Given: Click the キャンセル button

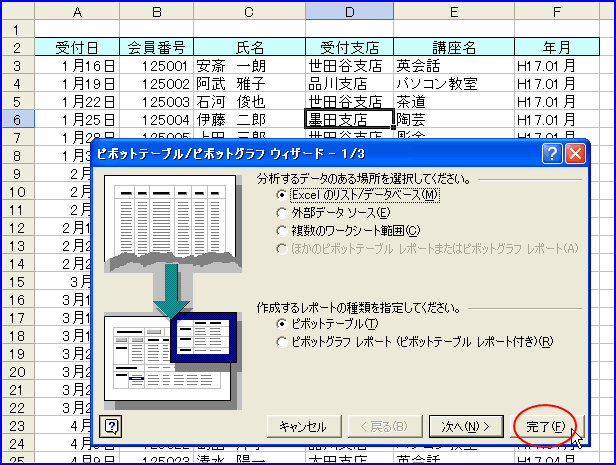Looking at the screenshot, I should pos(304,427).
